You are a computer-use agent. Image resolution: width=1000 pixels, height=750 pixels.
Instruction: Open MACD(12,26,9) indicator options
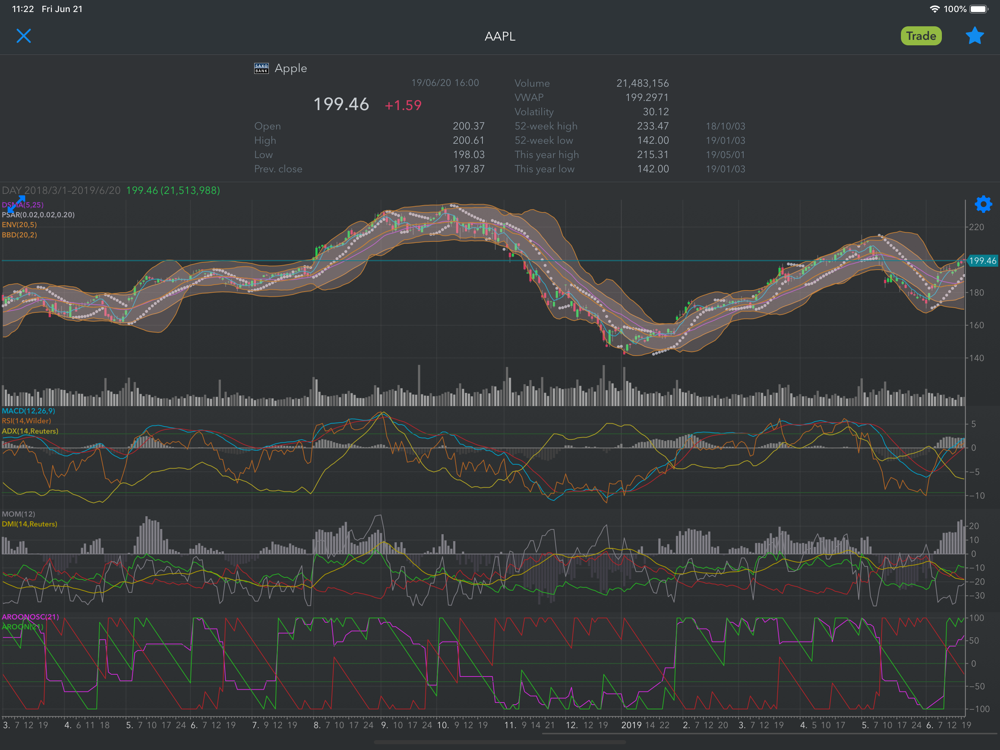[28, 411]
